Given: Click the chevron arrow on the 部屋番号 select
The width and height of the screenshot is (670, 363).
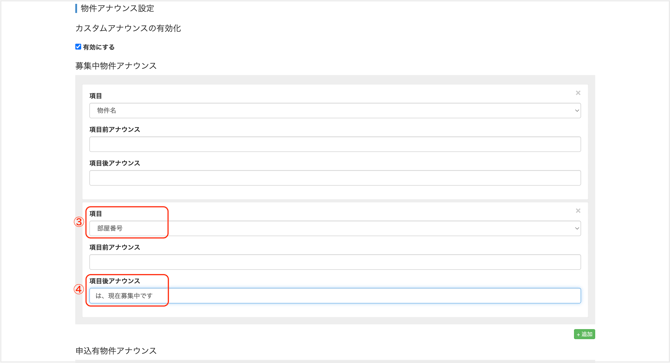Looking at the screenshot, I should tap(576, 228).
